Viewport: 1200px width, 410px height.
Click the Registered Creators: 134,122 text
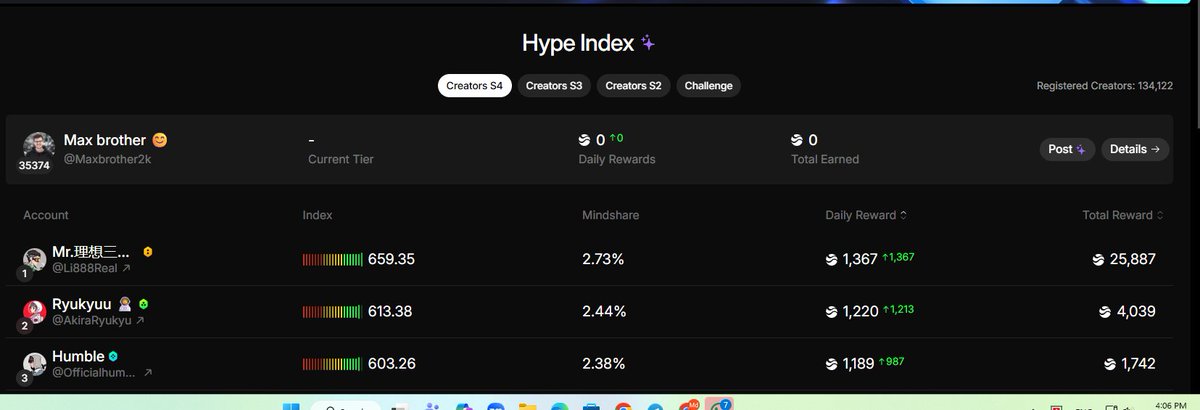(1105, 86)
